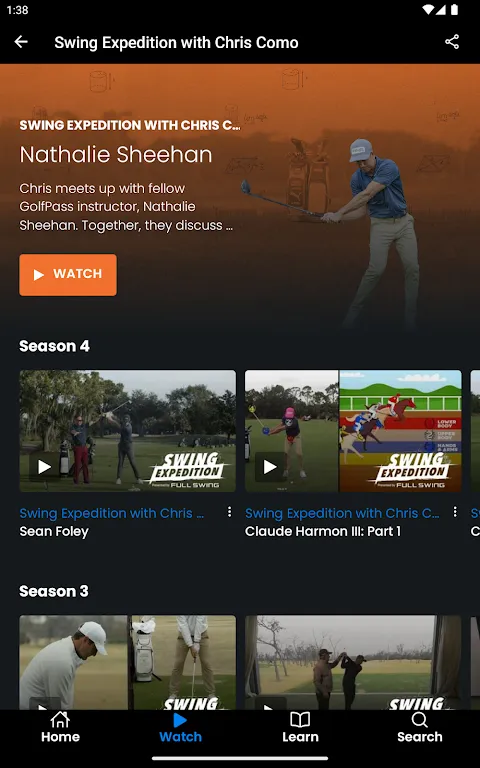Select the Watch tab

[180, 728]
